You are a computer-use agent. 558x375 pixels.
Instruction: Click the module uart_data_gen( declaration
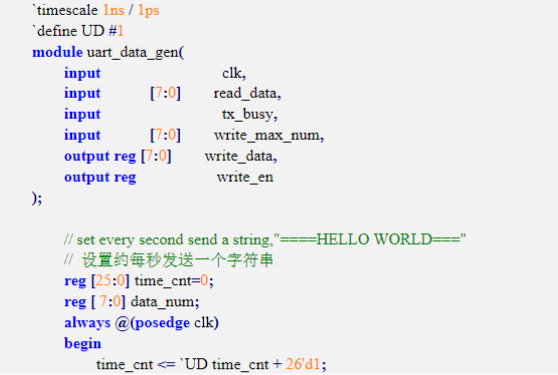(108, 52)
